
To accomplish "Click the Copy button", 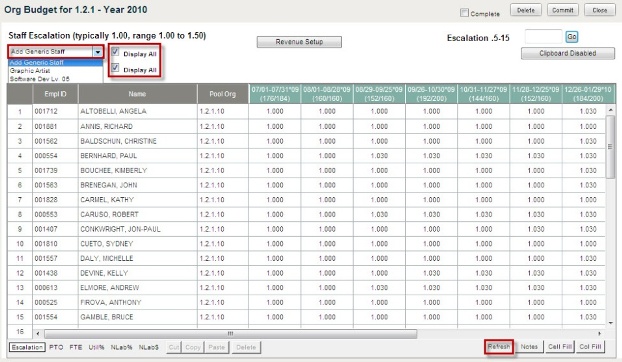I will tap(193, 347).
